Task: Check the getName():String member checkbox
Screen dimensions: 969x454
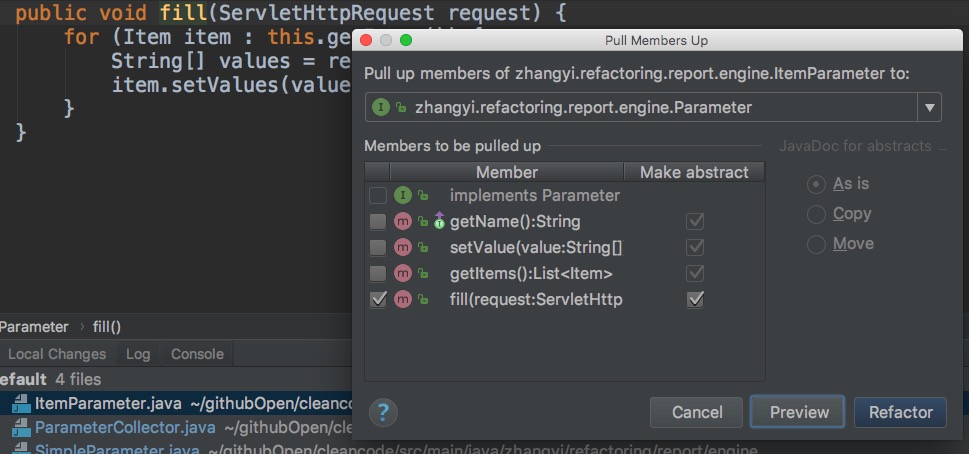Action: 378,221
